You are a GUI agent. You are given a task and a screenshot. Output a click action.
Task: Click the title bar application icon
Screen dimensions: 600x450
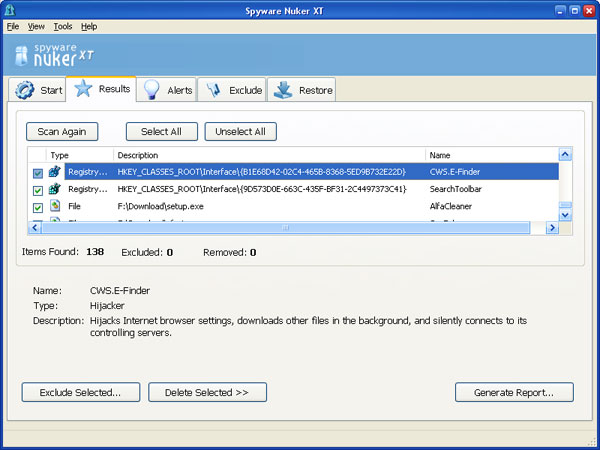pos(10,10)
